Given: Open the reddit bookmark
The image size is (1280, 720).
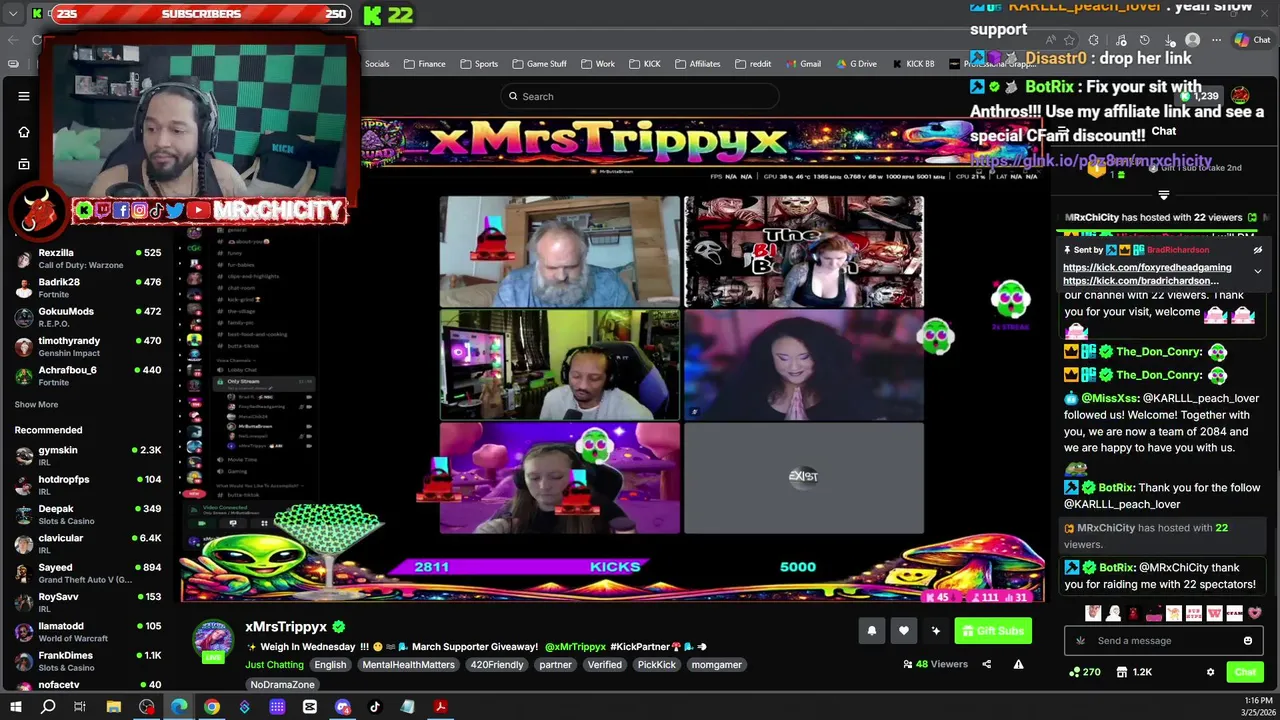Looking at the screenshot, I should pos(753,64).
